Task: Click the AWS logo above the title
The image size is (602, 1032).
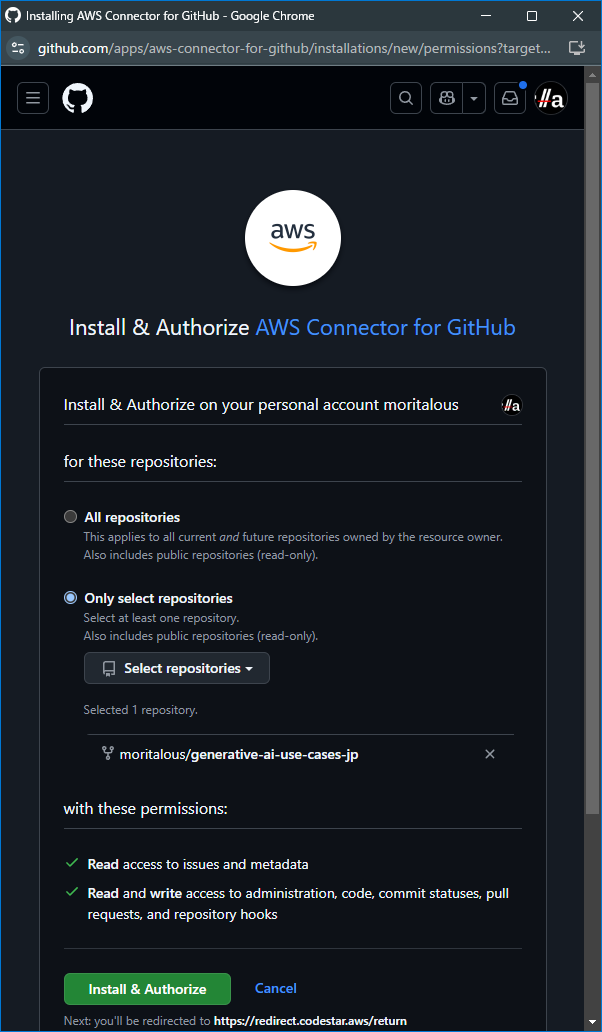Action: 292,238
